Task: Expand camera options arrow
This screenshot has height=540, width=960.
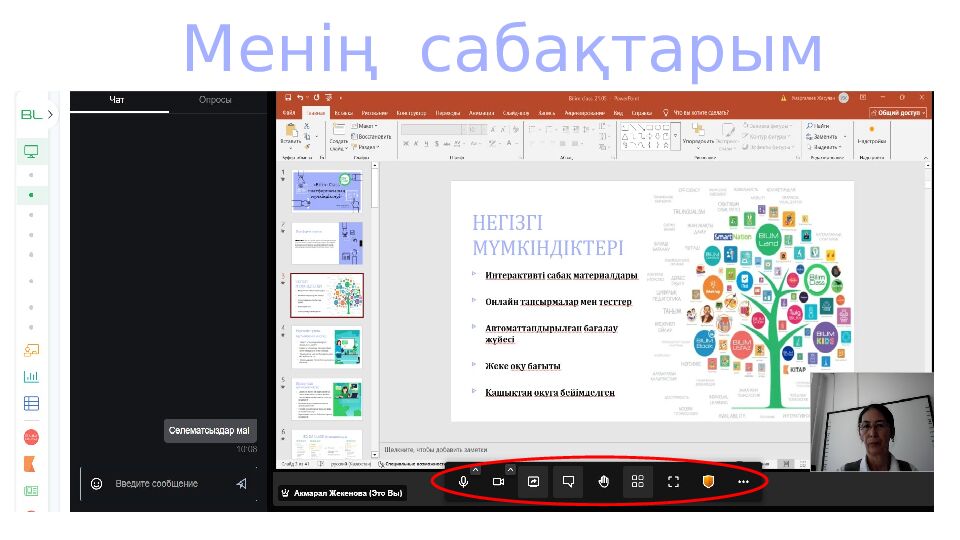Action: click(x=510, y=469)
